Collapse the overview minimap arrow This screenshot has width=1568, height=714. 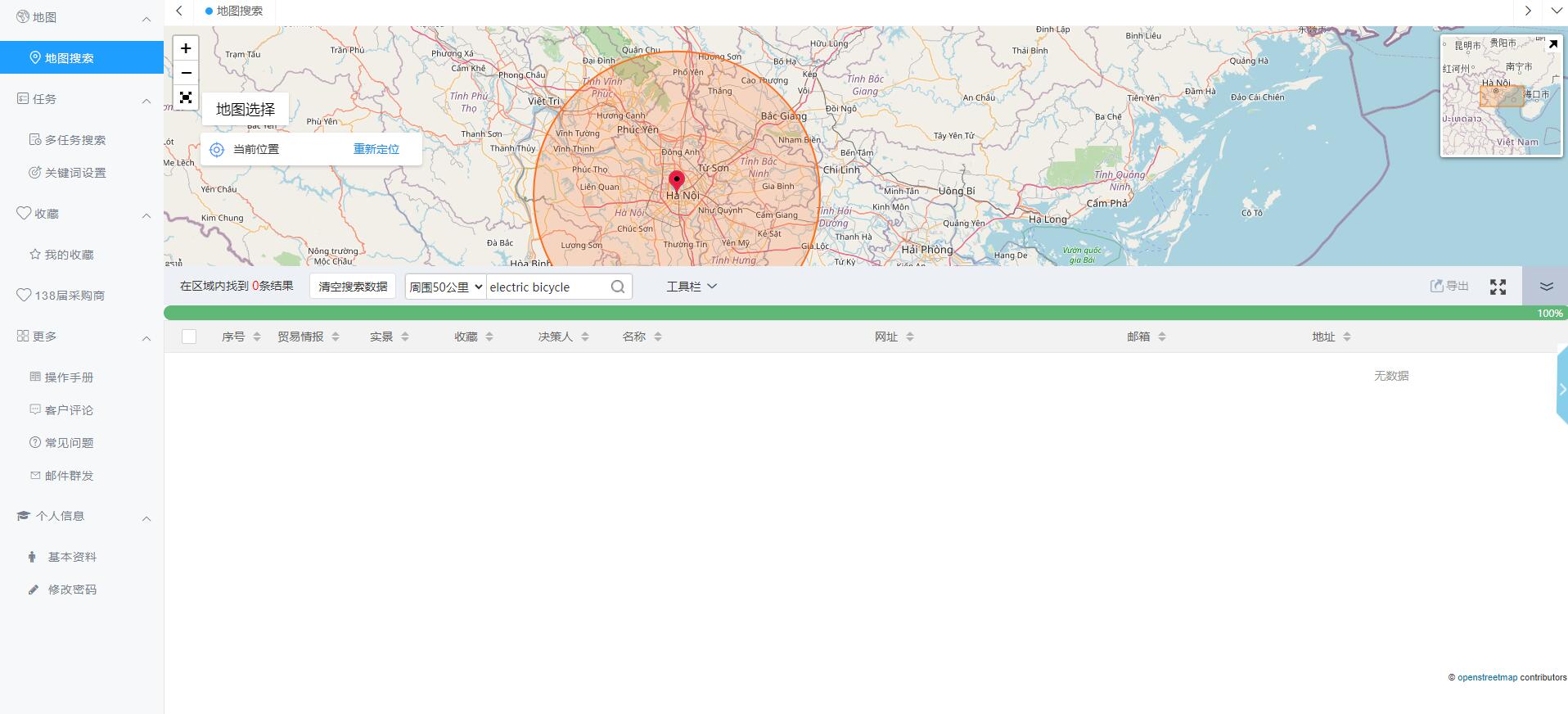point(1552,44)
